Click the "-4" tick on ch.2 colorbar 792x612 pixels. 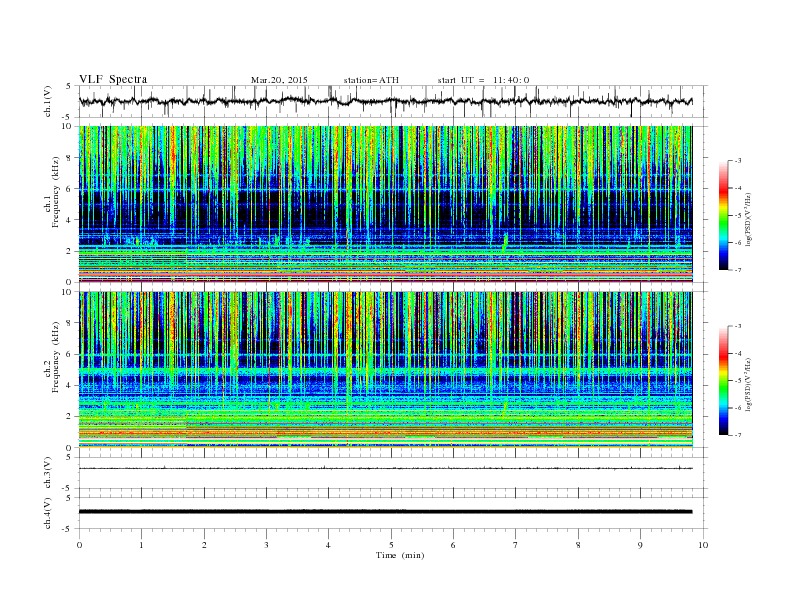coord(738,353)
